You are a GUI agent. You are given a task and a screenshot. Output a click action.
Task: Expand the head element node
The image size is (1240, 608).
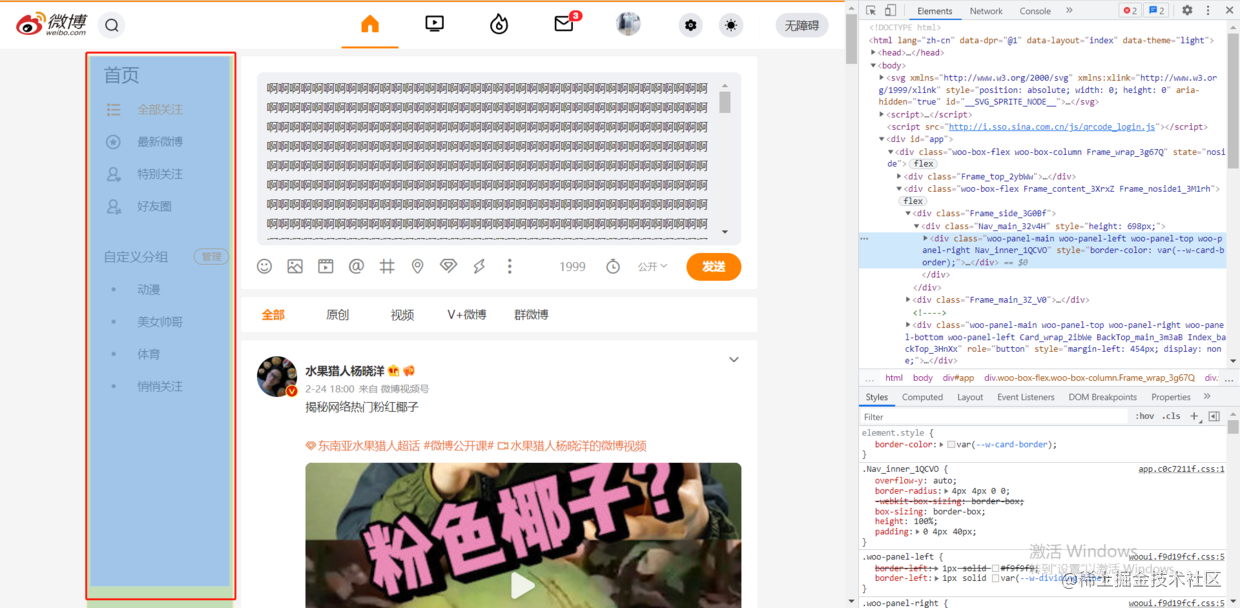point(874,53)
